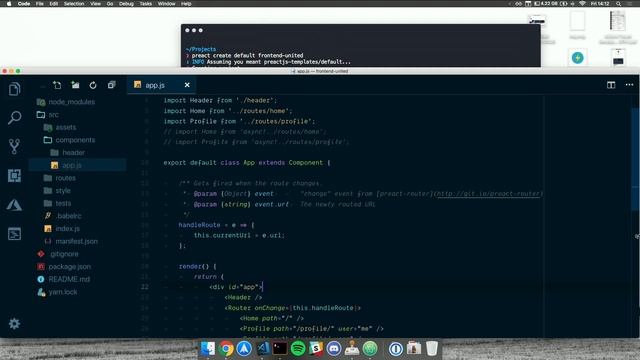The height and width of the screenshot is (360, 640).
Task: Open the .babelrc file
Action: pyautogui.click(x=69, y=216)
